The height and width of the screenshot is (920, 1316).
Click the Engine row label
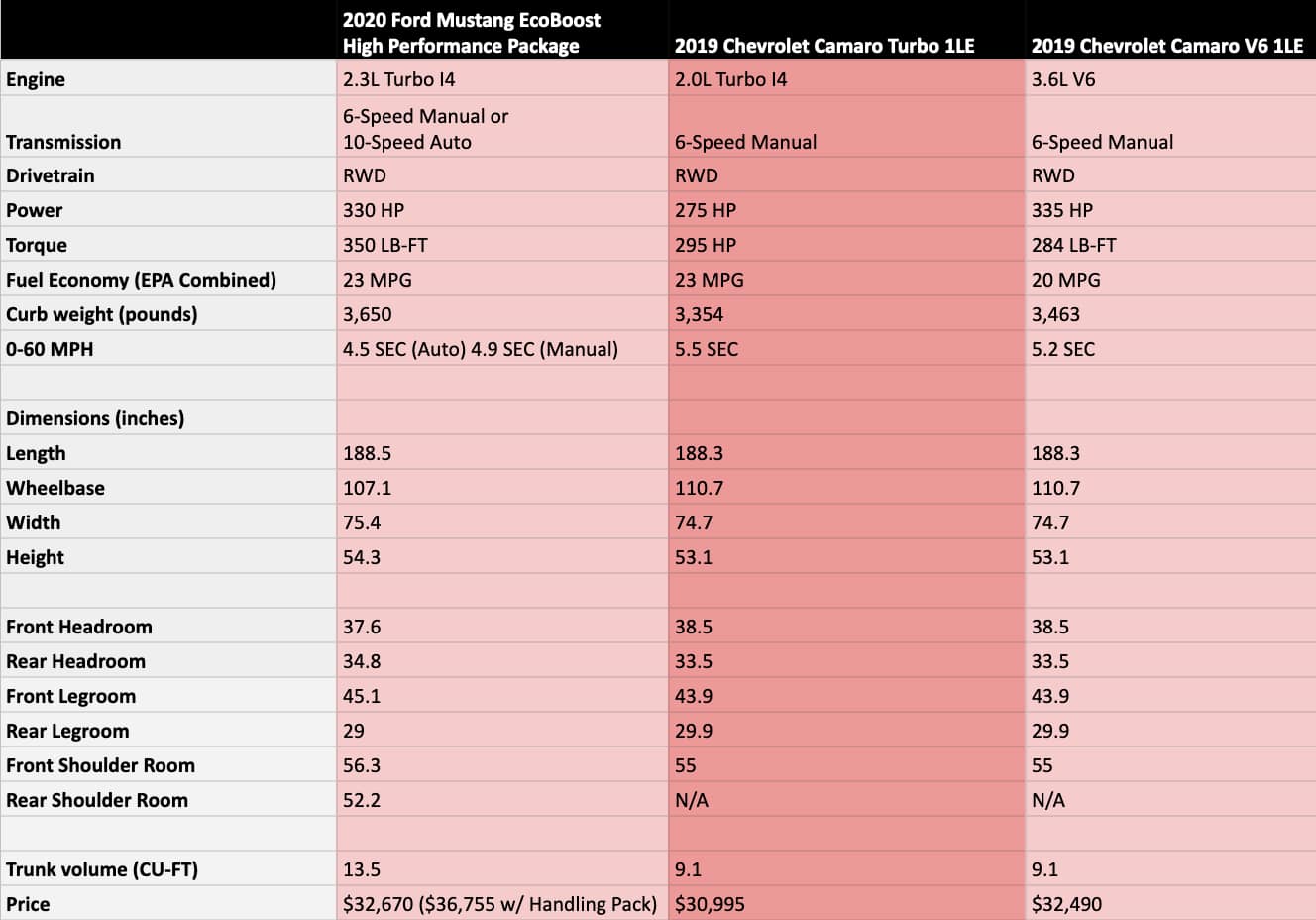point(168,79)
